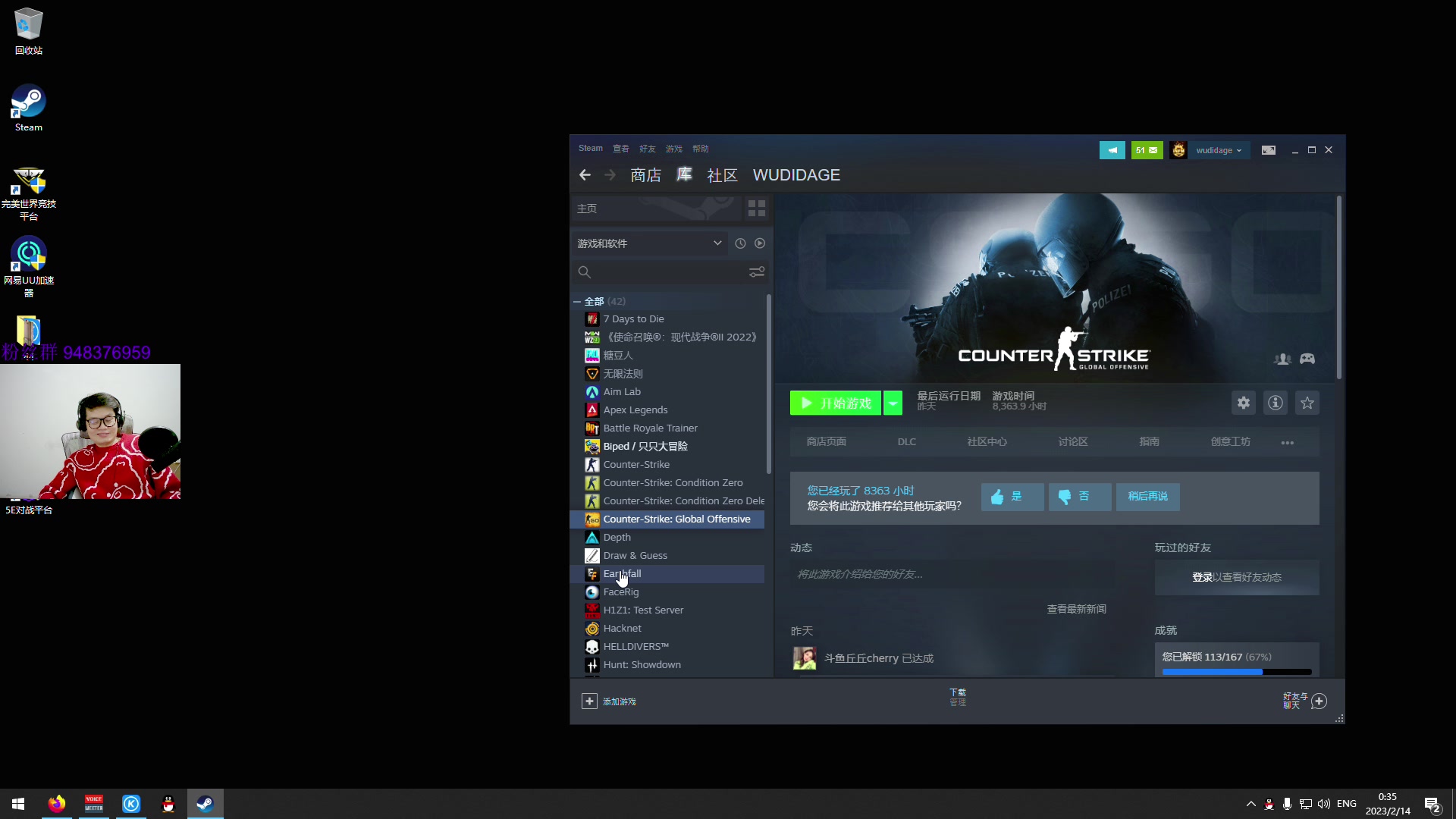The width and height of the screenshot is (1456, 819).
Task: Click 稍后再说 remind later button
Action: click(1147, 497)
